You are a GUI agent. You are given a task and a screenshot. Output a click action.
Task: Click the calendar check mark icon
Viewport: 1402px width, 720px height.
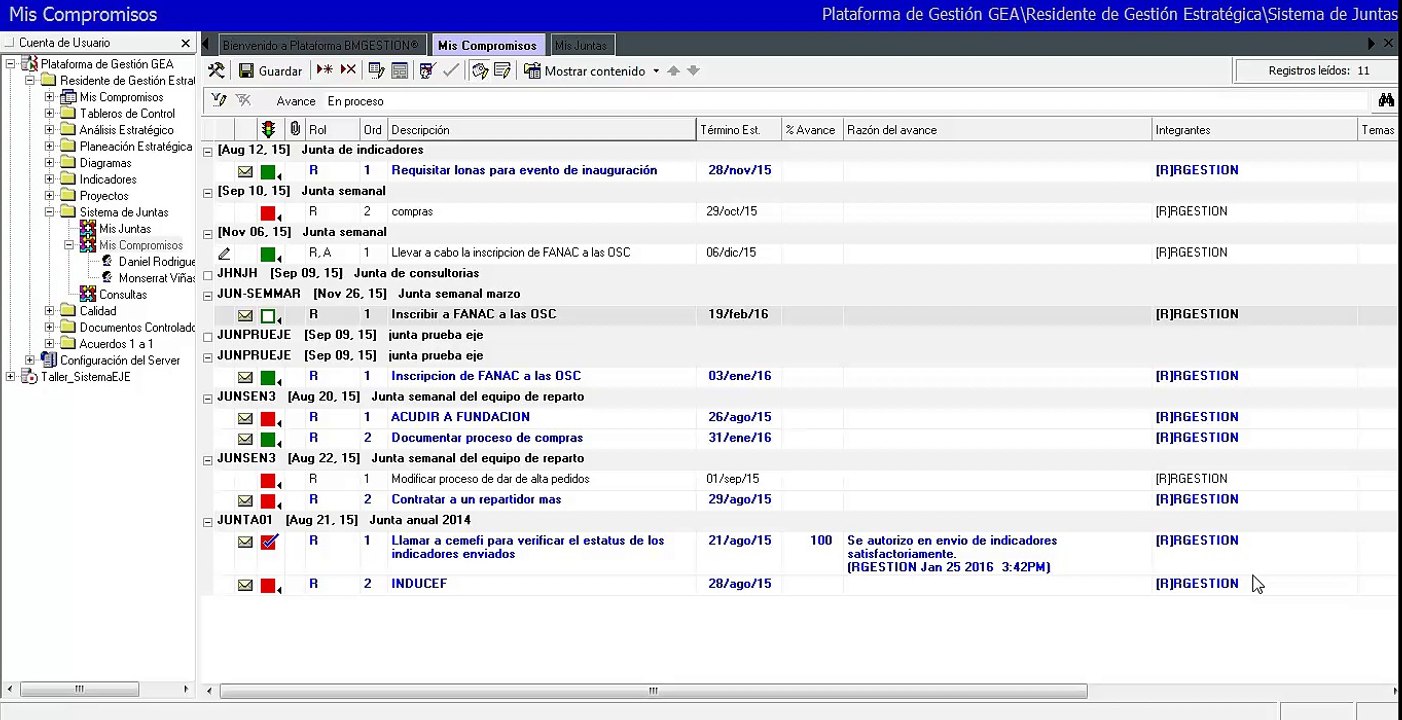[428, 71]
